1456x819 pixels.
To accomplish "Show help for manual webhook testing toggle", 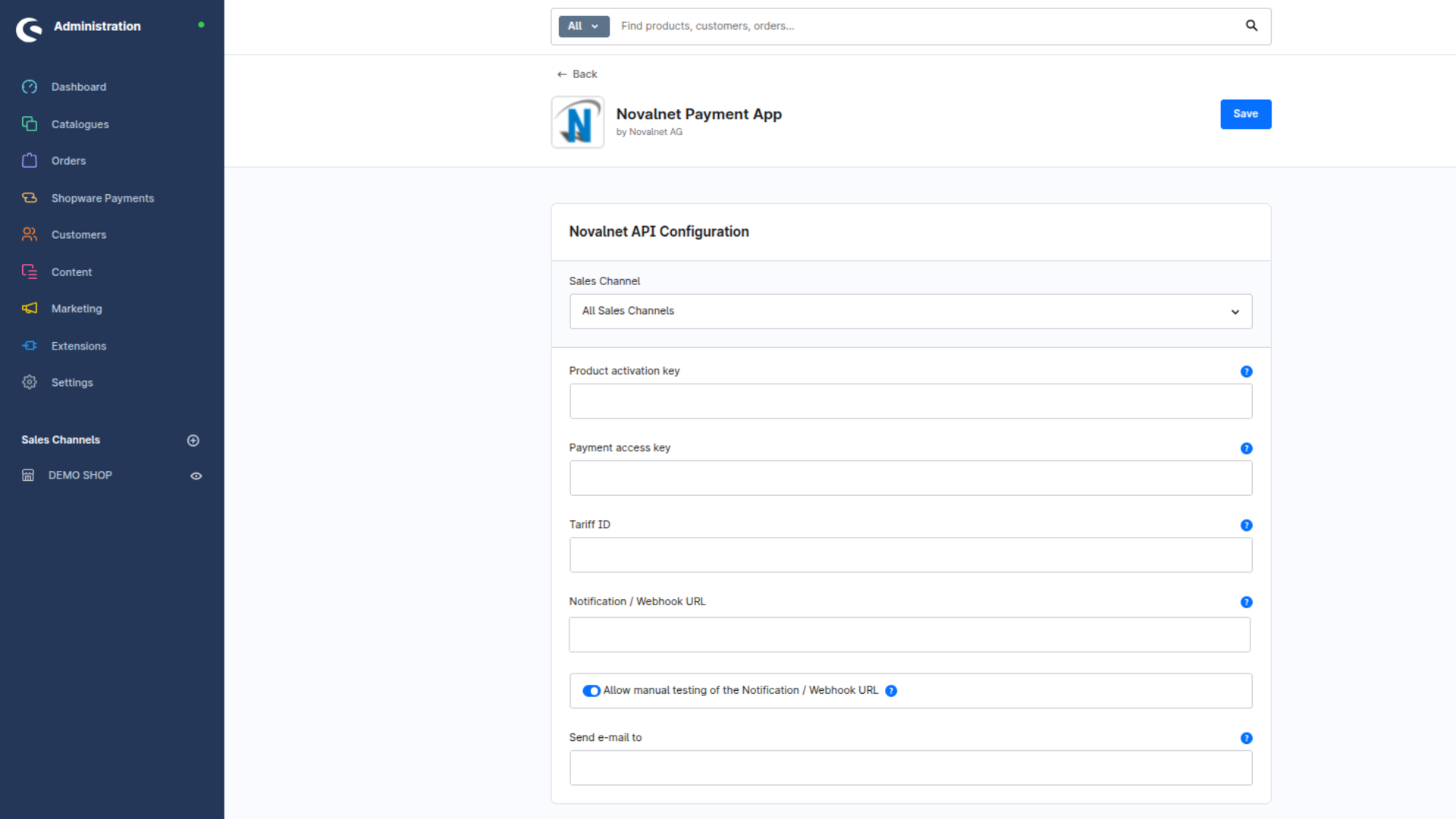I will pos(891,691).
